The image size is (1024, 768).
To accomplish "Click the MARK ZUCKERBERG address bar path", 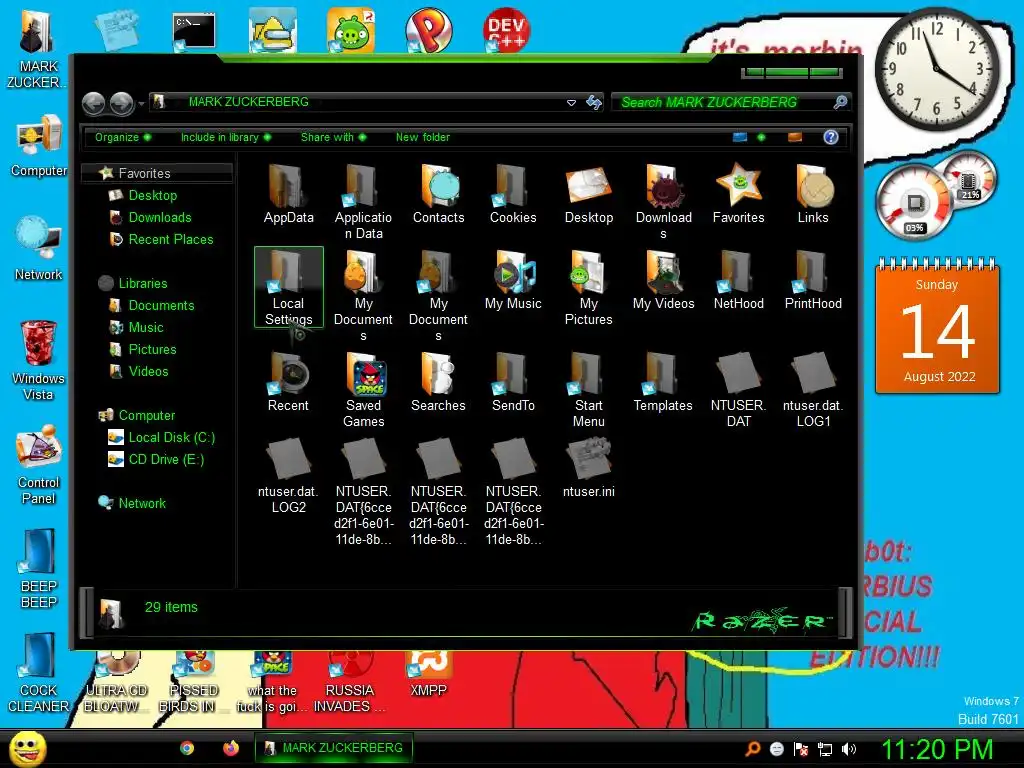I will 248,102.
